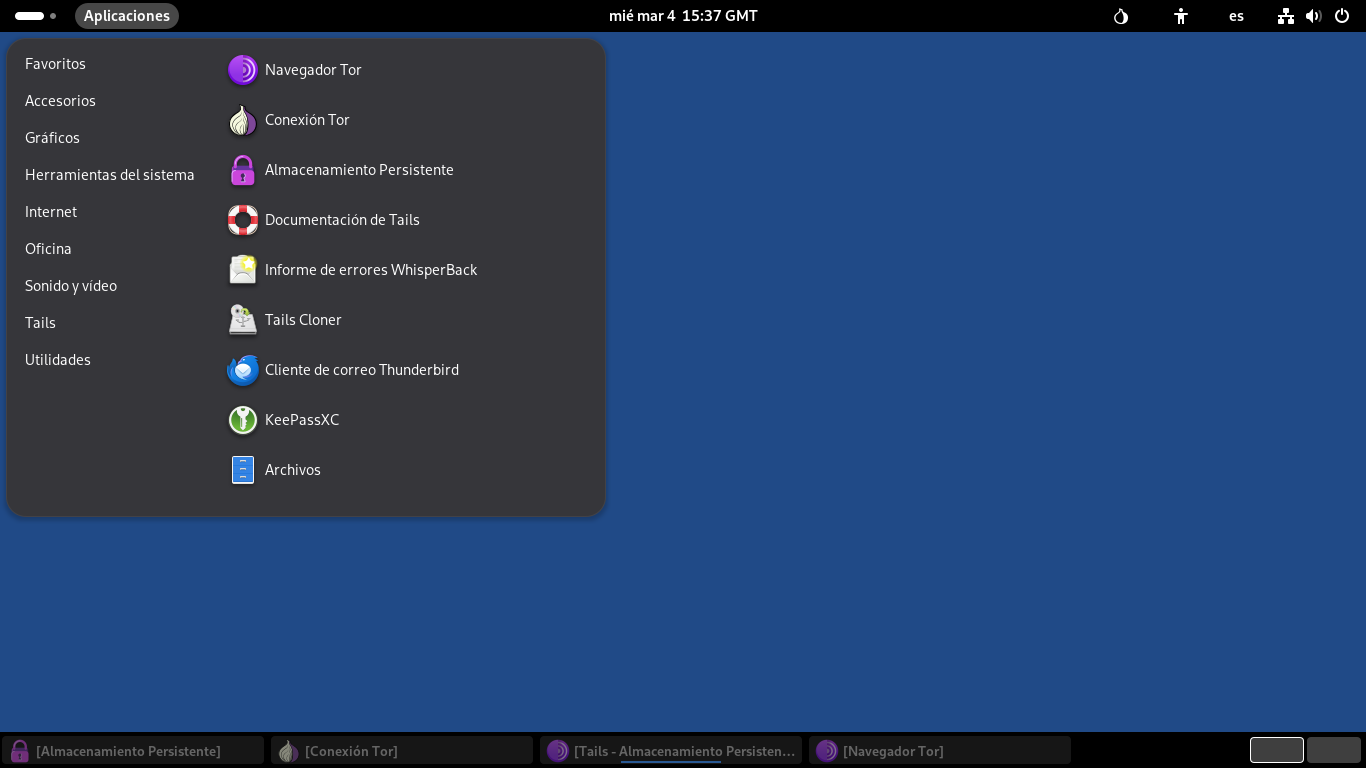Launch Navegador Tor from its onion icon
Viewport: 1366px width, 768px height.
[243, 70]
